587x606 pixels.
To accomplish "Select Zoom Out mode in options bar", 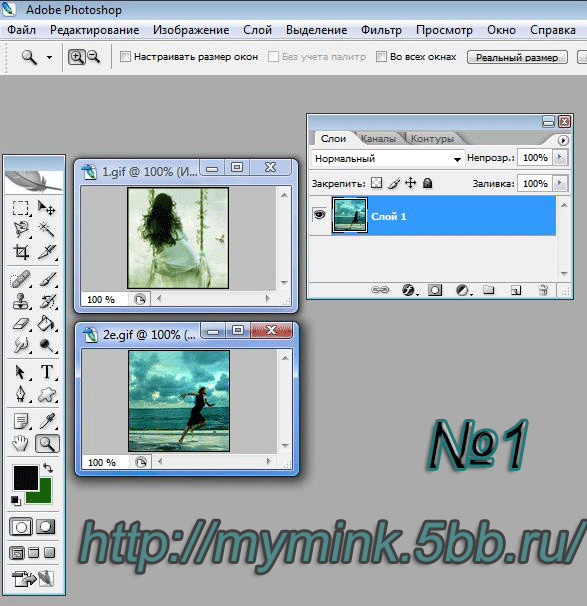I will (94, 57).
